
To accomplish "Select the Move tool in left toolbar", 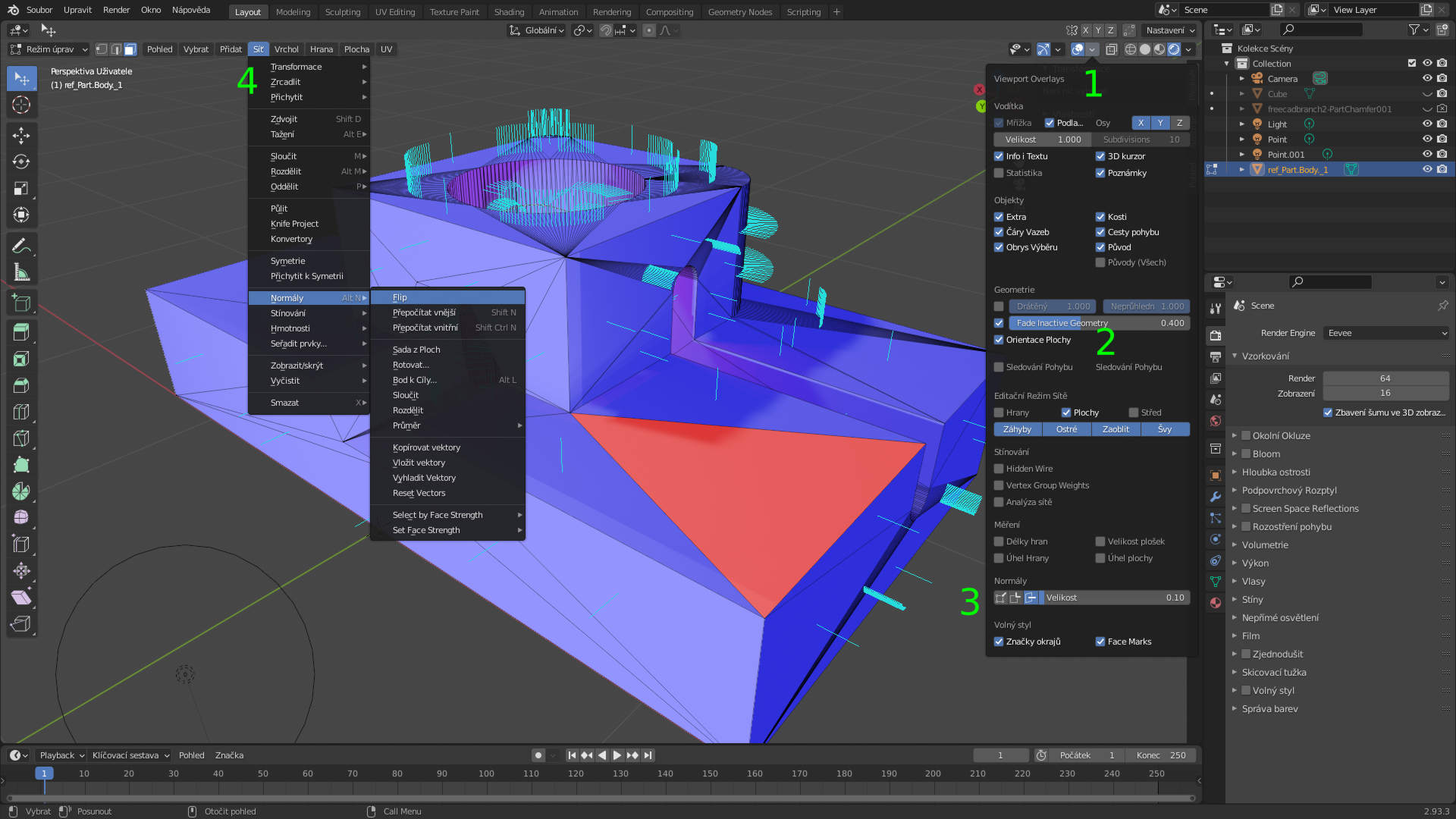I will tap(21, 136).
